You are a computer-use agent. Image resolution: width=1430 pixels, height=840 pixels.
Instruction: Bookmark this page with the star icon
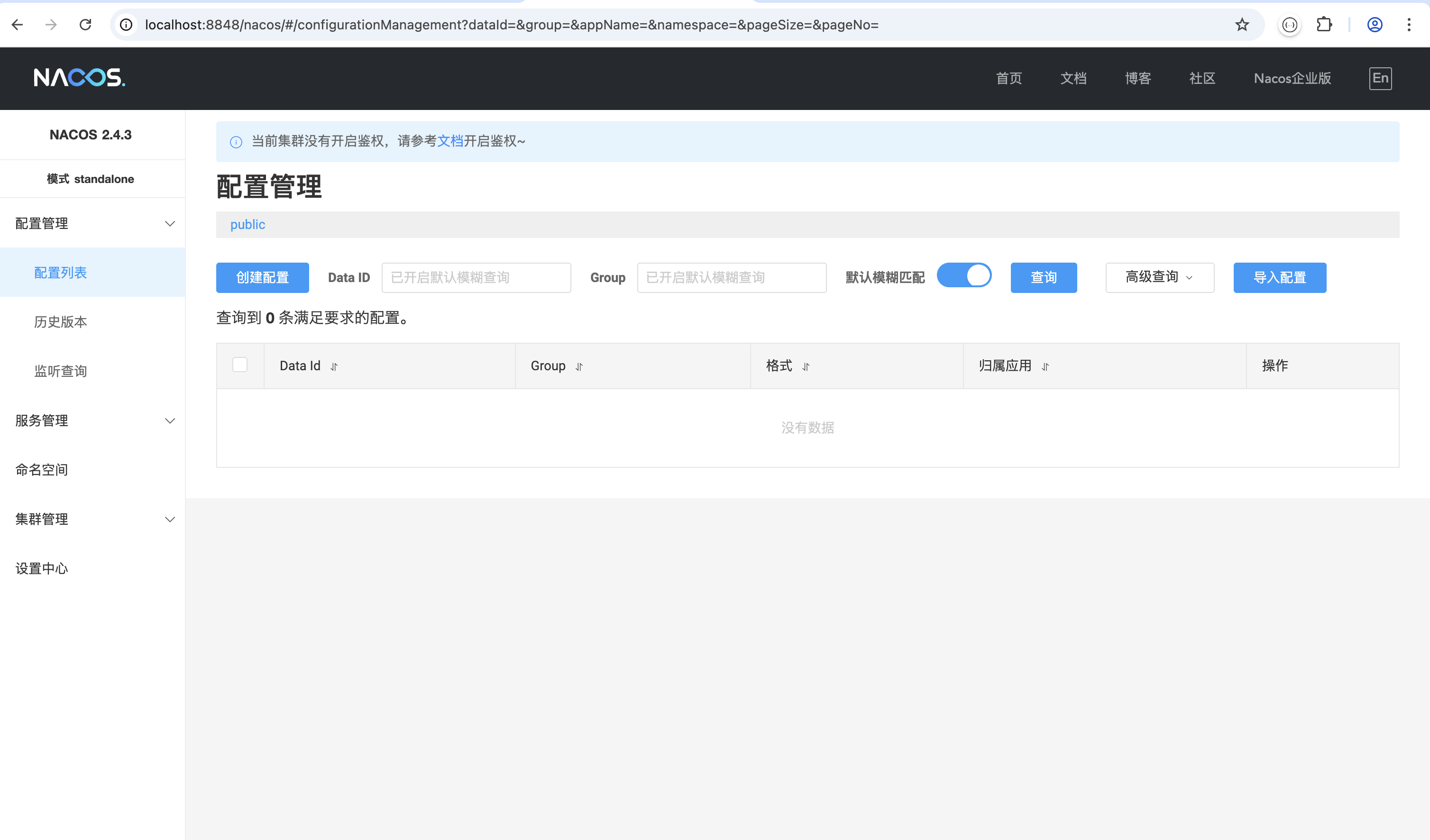(x=1242, y=24)
